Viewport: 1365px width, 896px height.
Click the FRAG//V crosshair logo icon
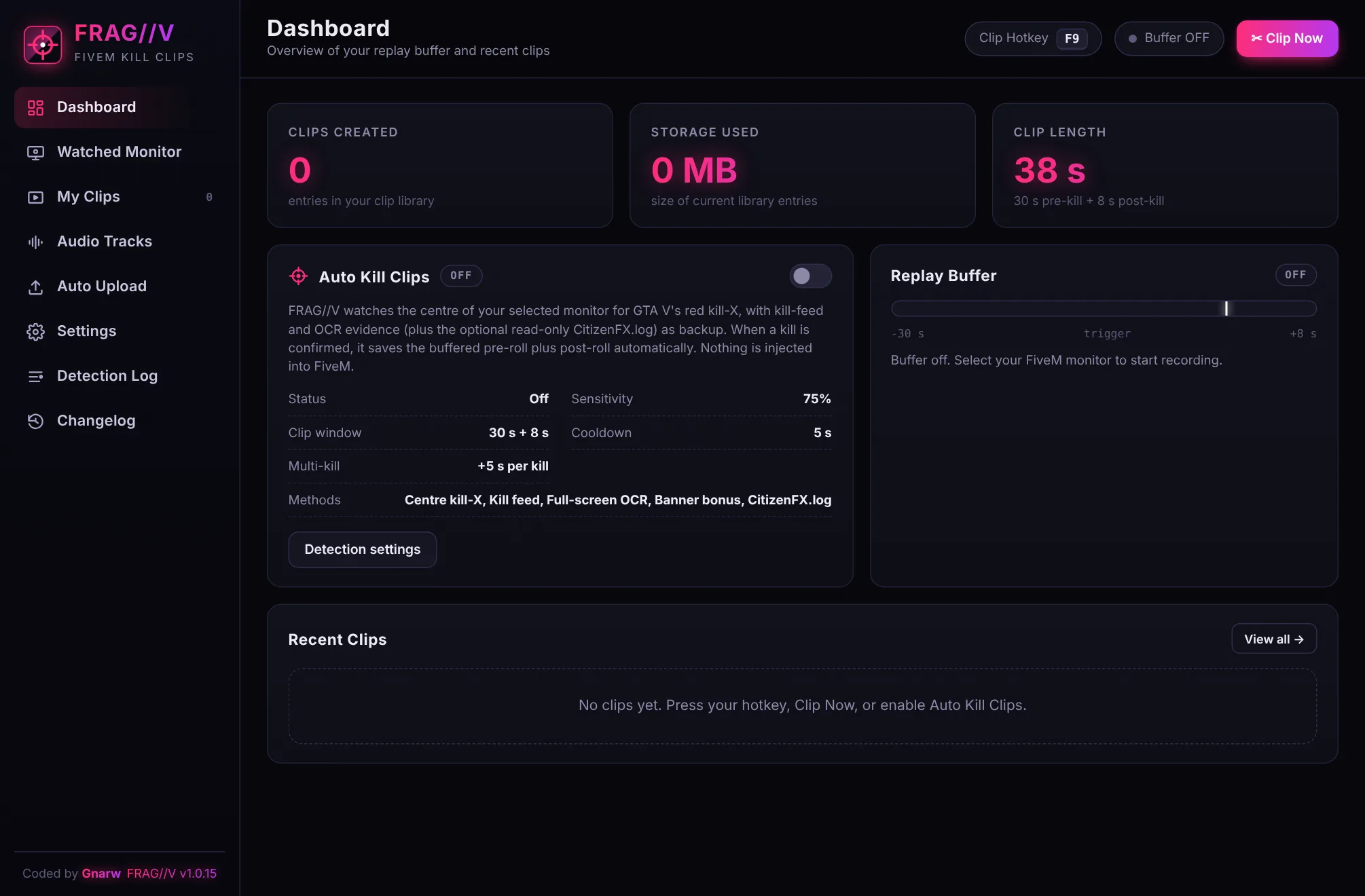[43, 45]
